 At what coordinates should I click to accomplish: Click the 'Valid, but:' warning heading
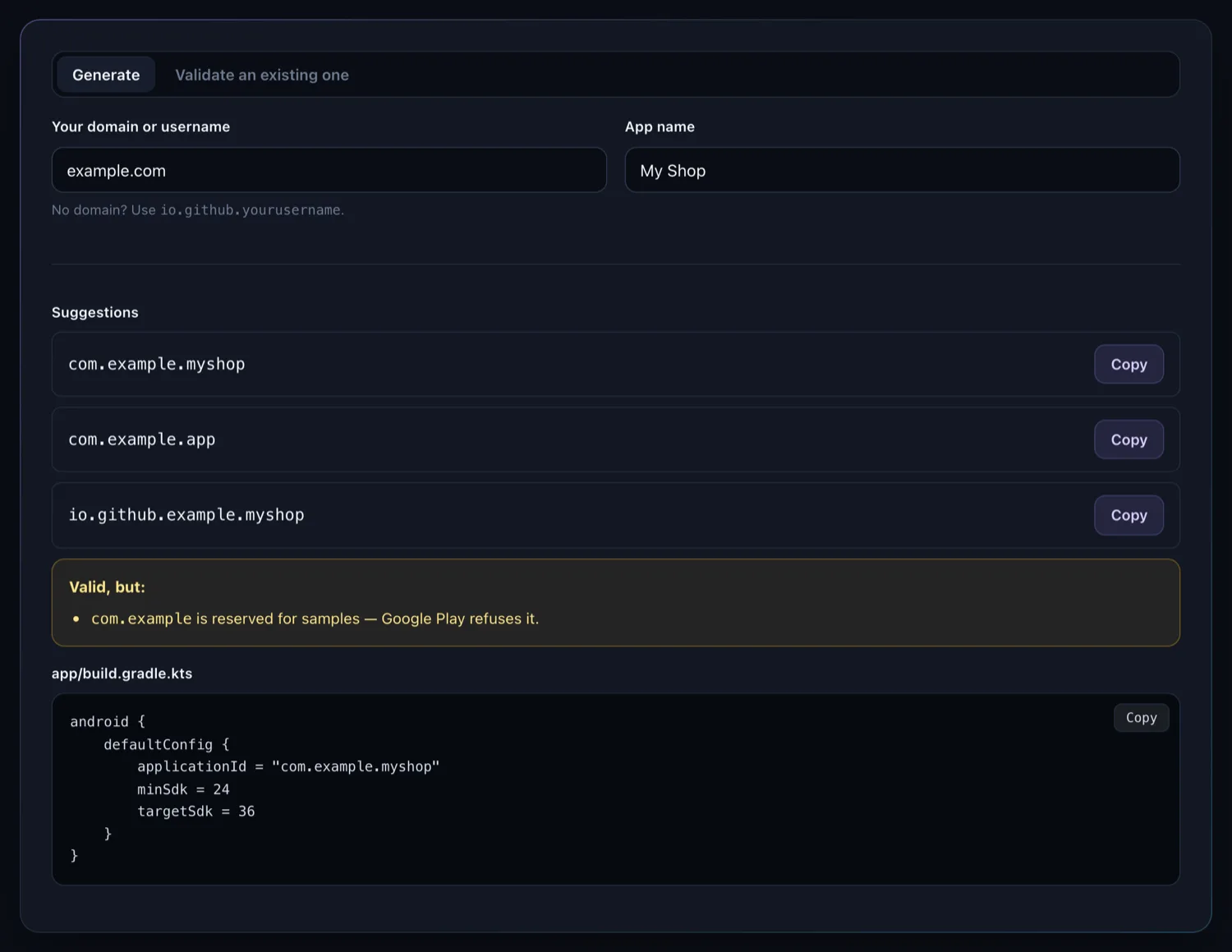tap(107, 587)
